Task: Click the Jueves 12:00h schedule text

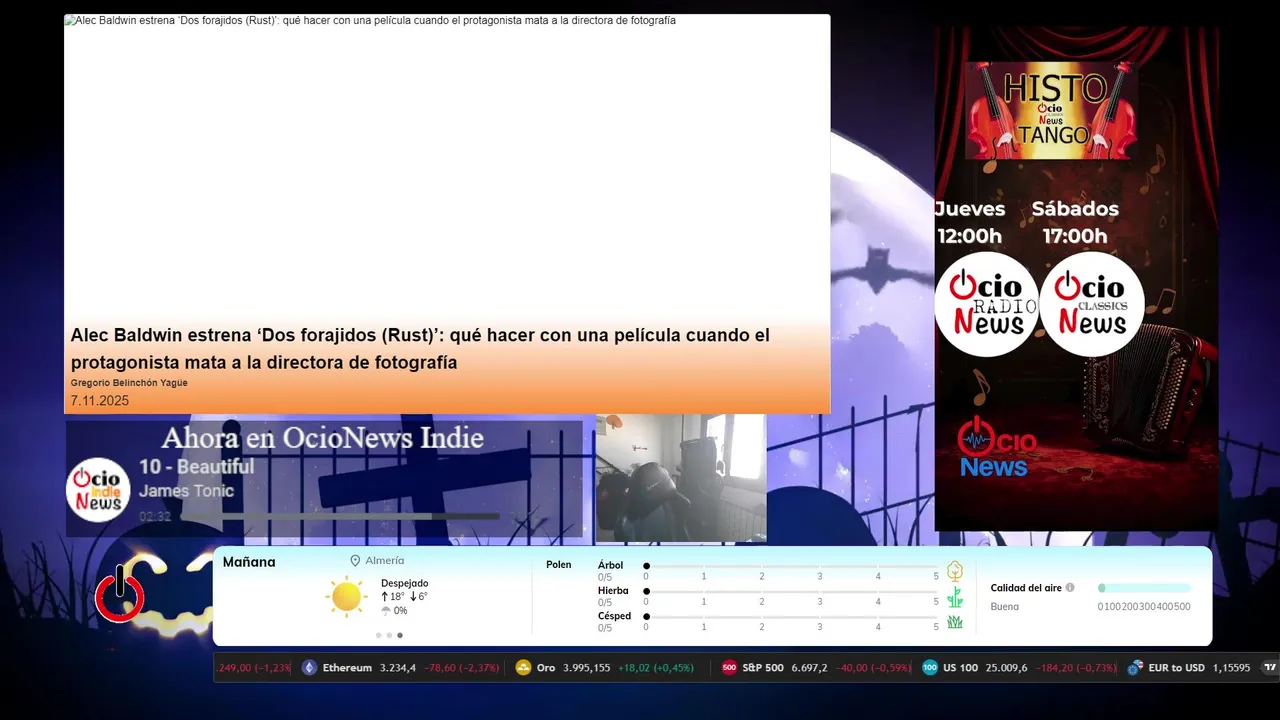Action: (970, 222)
